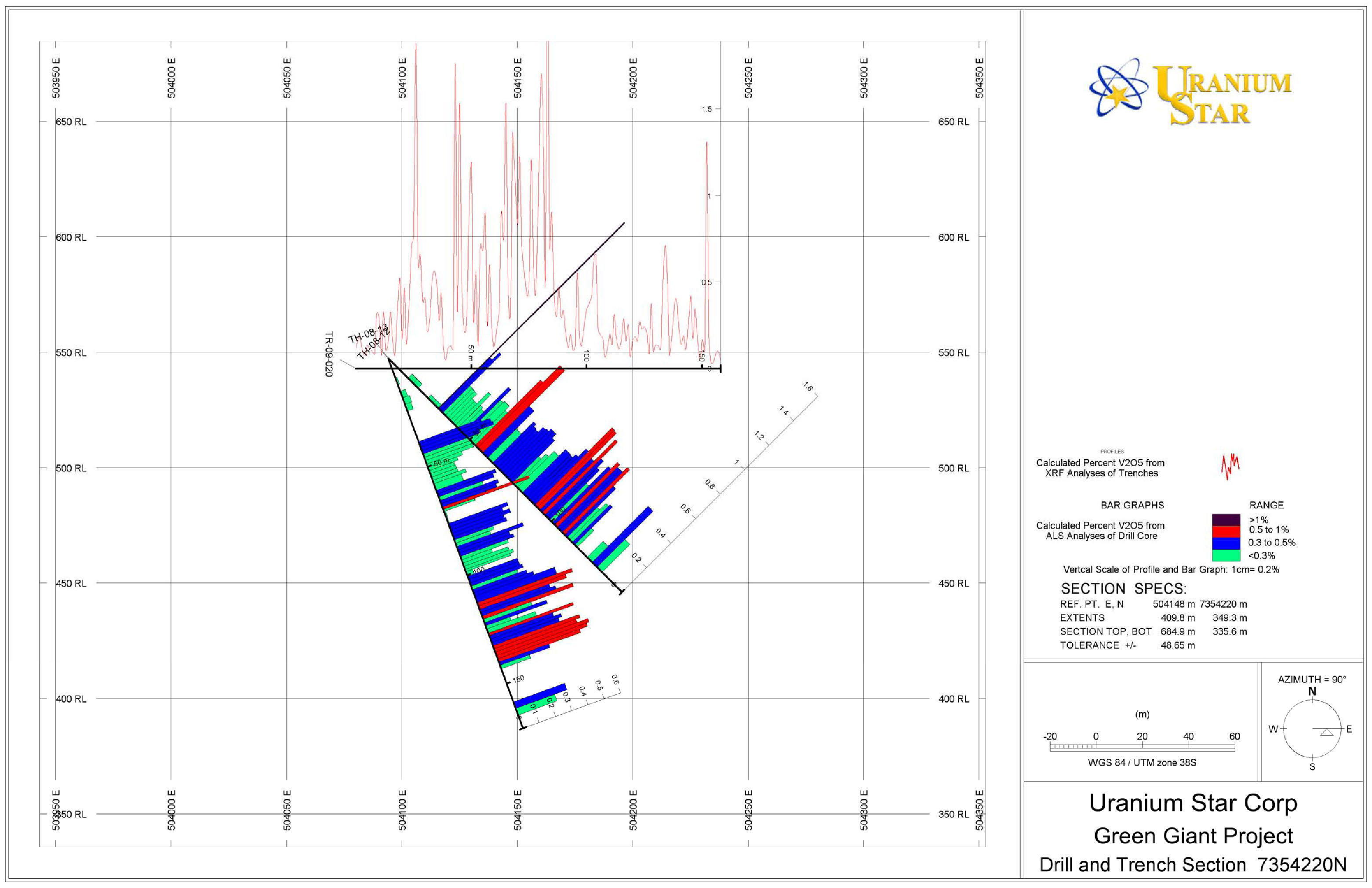Click the compass 'S' letter

coord(1312,766)
